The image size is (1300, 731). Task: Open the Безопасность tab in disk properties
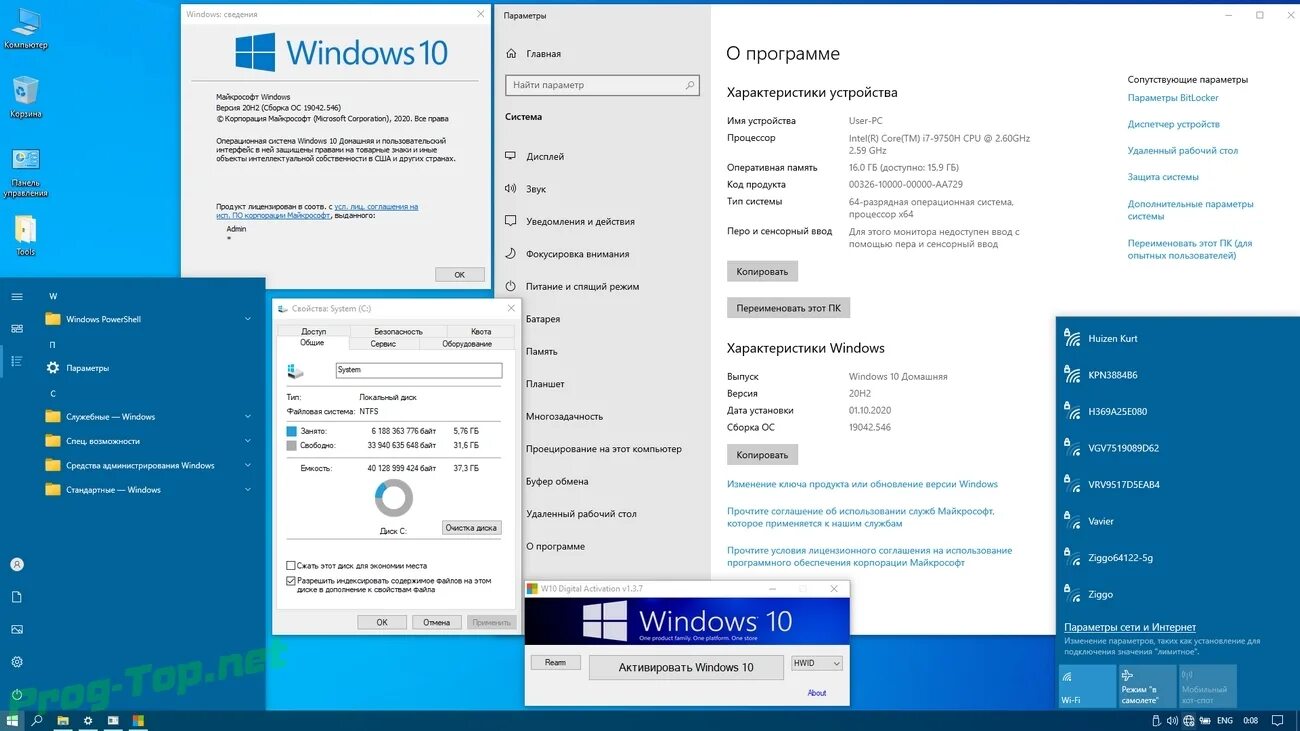click(398, 331)
